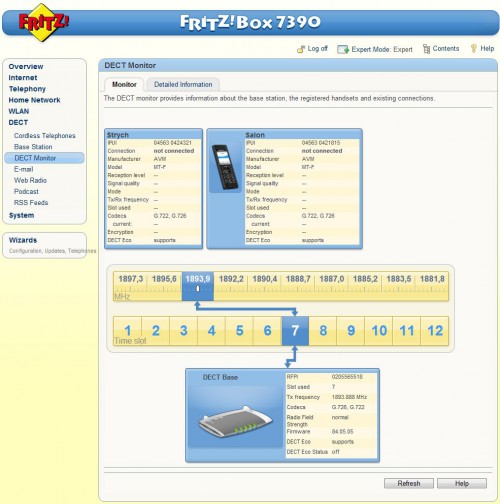Viewport: 500px width, 504px height.
Task: Click the DECT Base title
Action: (220, 377)
